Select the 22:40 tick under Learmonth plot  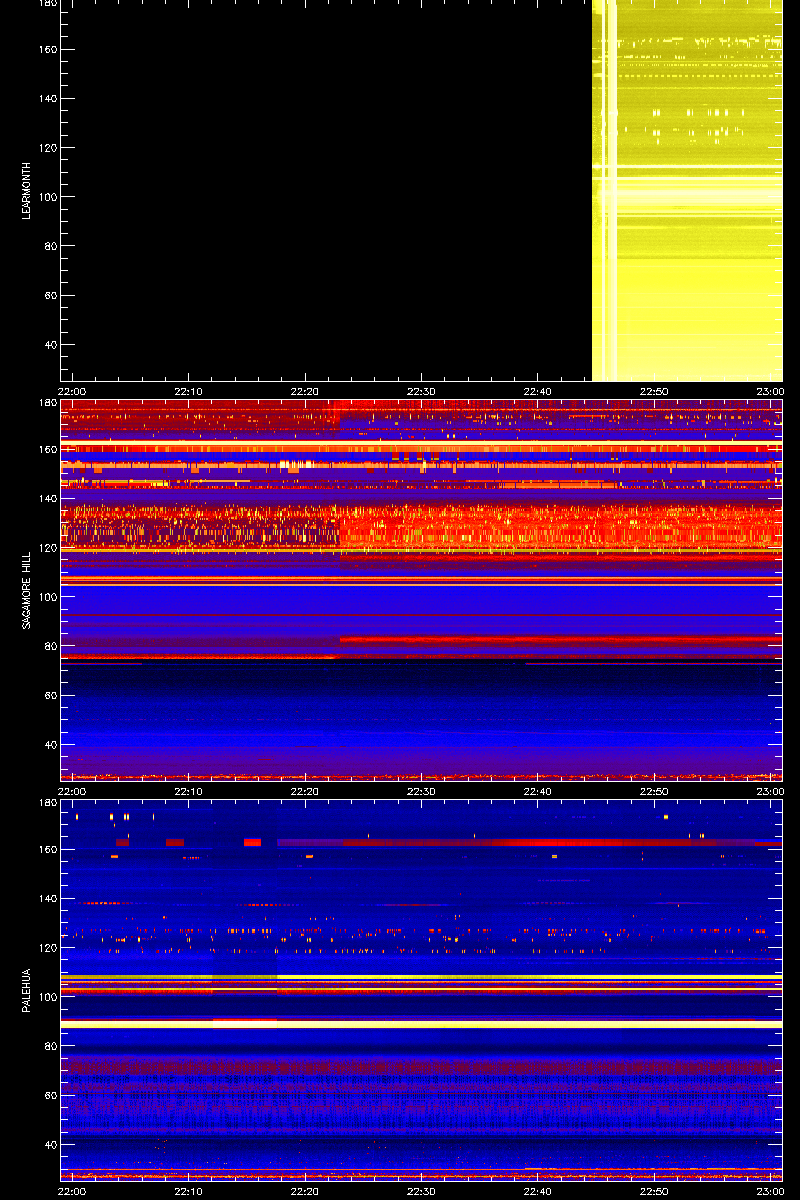tap(538, 391)
